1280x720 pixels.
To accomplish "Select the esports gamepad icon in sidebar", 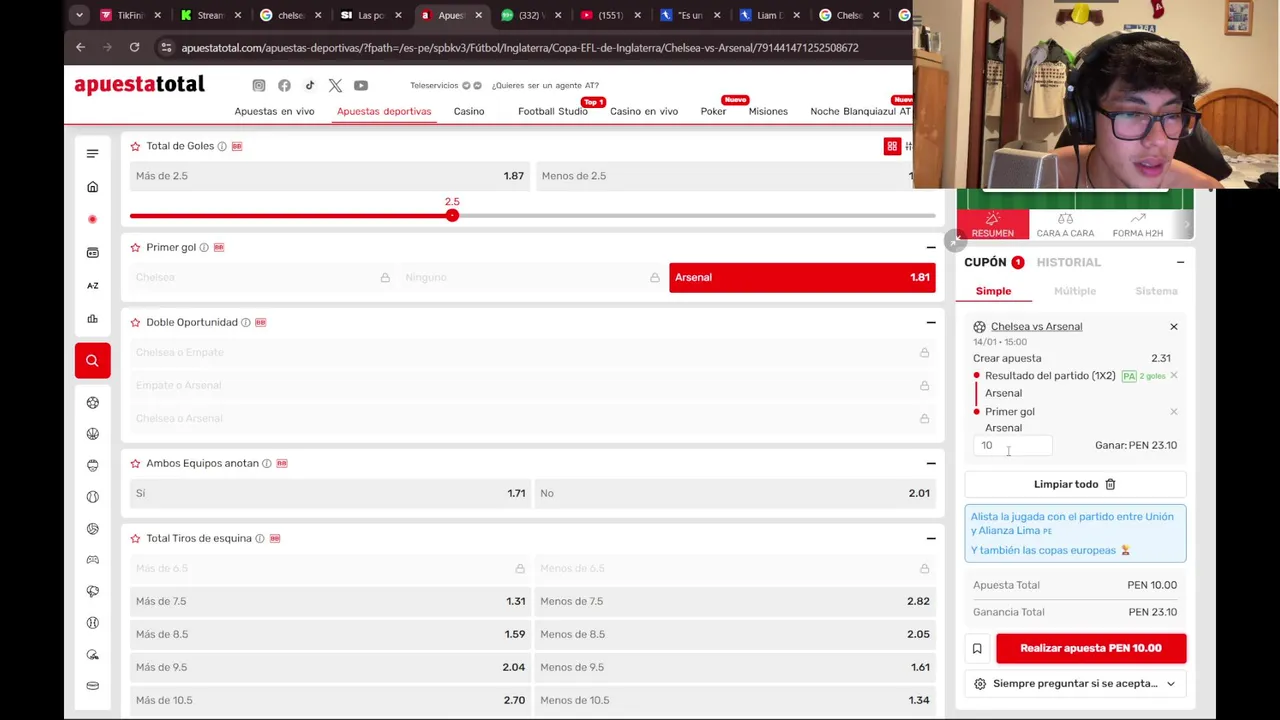I will 92,560.
